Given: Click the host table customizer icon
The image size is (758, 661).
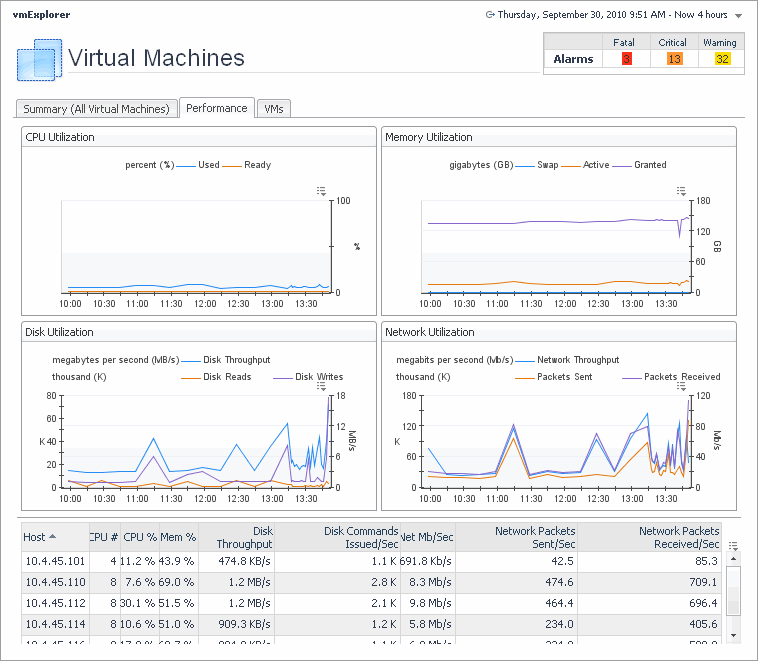Looking at the screenshot, I should 734,546.
